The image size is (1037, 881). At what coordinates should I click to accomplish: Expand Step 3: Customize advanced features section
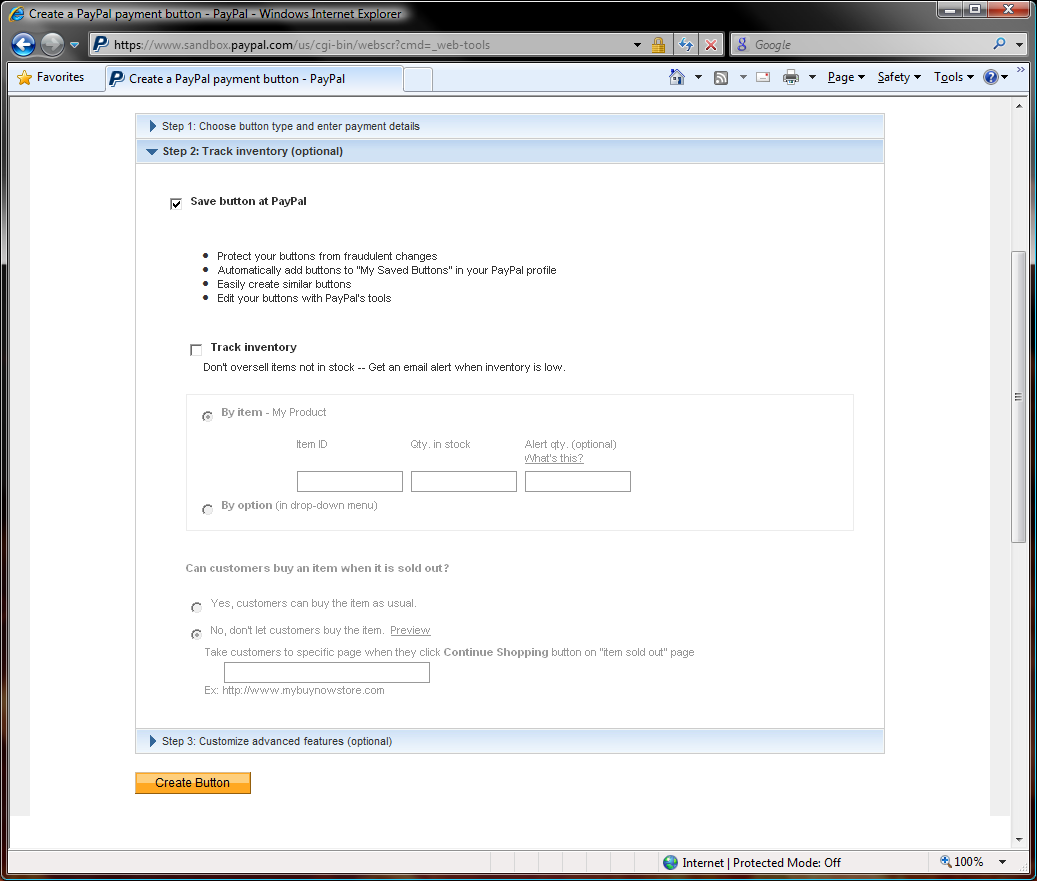coord(510,741)
